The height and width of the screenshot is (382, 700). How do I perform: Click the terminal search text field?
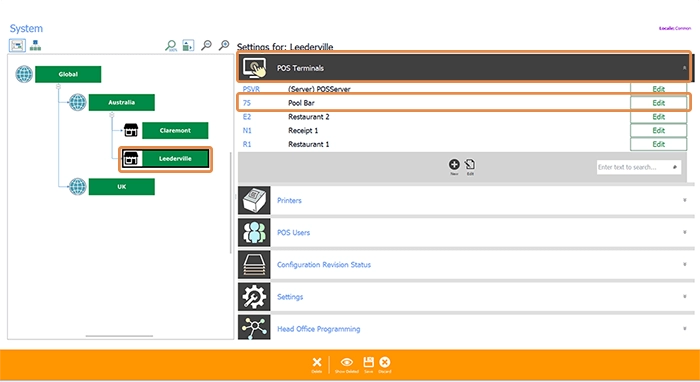[639, 167]
